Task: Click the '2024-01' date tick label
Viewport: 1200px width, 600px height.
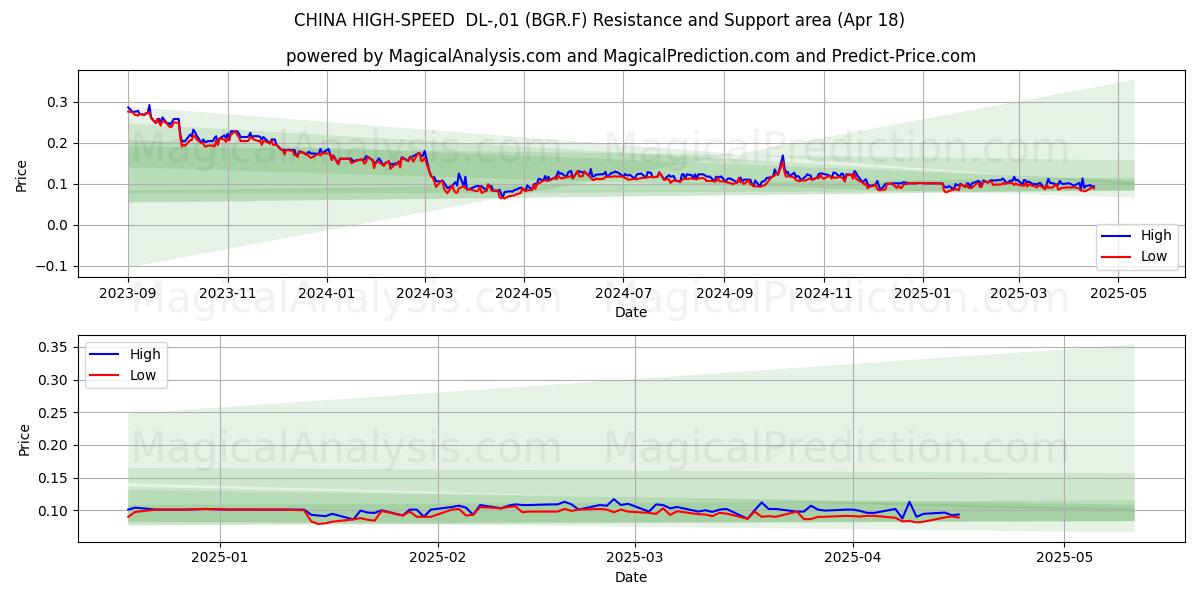Action: pyautogui.click(x=328, y=293)
